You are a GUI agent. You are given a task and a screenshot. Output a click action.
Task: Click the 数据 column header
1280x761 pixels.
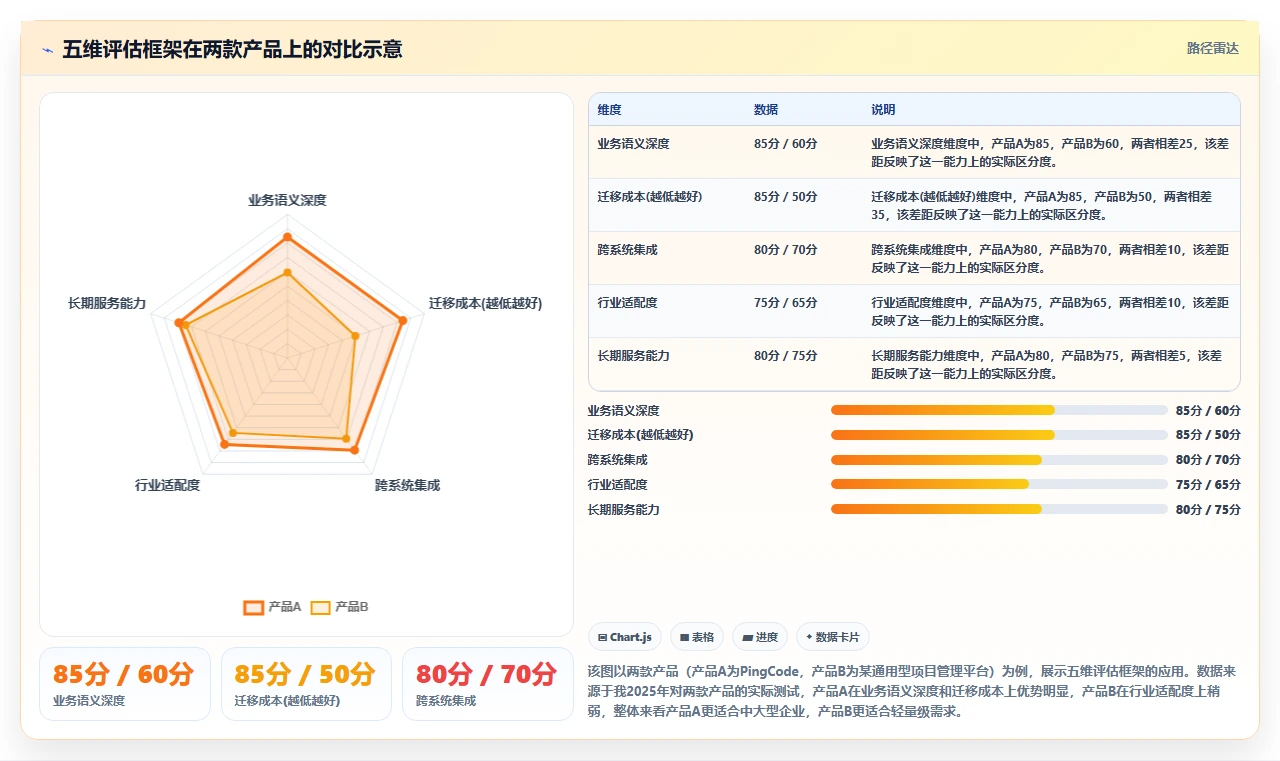[766, 110]
